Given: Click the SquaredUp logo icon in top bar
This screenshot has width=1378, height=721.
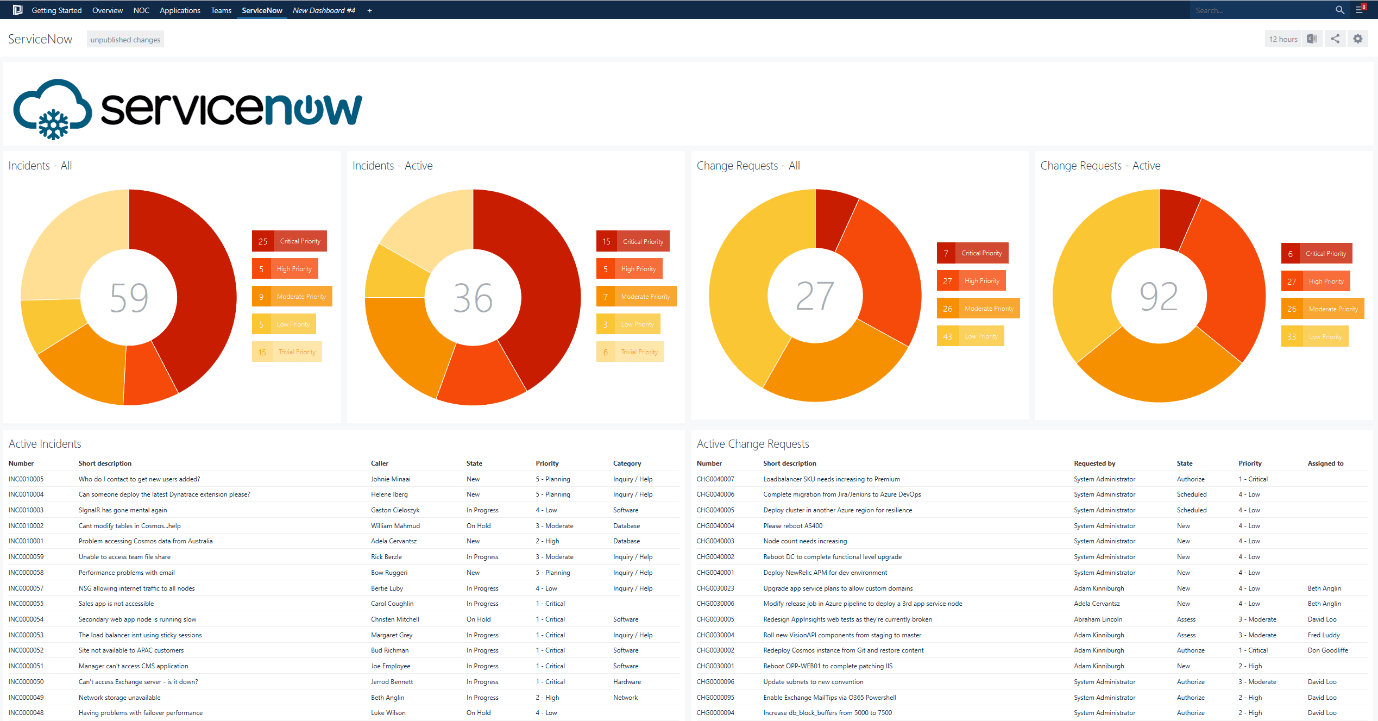Looking at the screenshot, I should (x=15, y=9).
